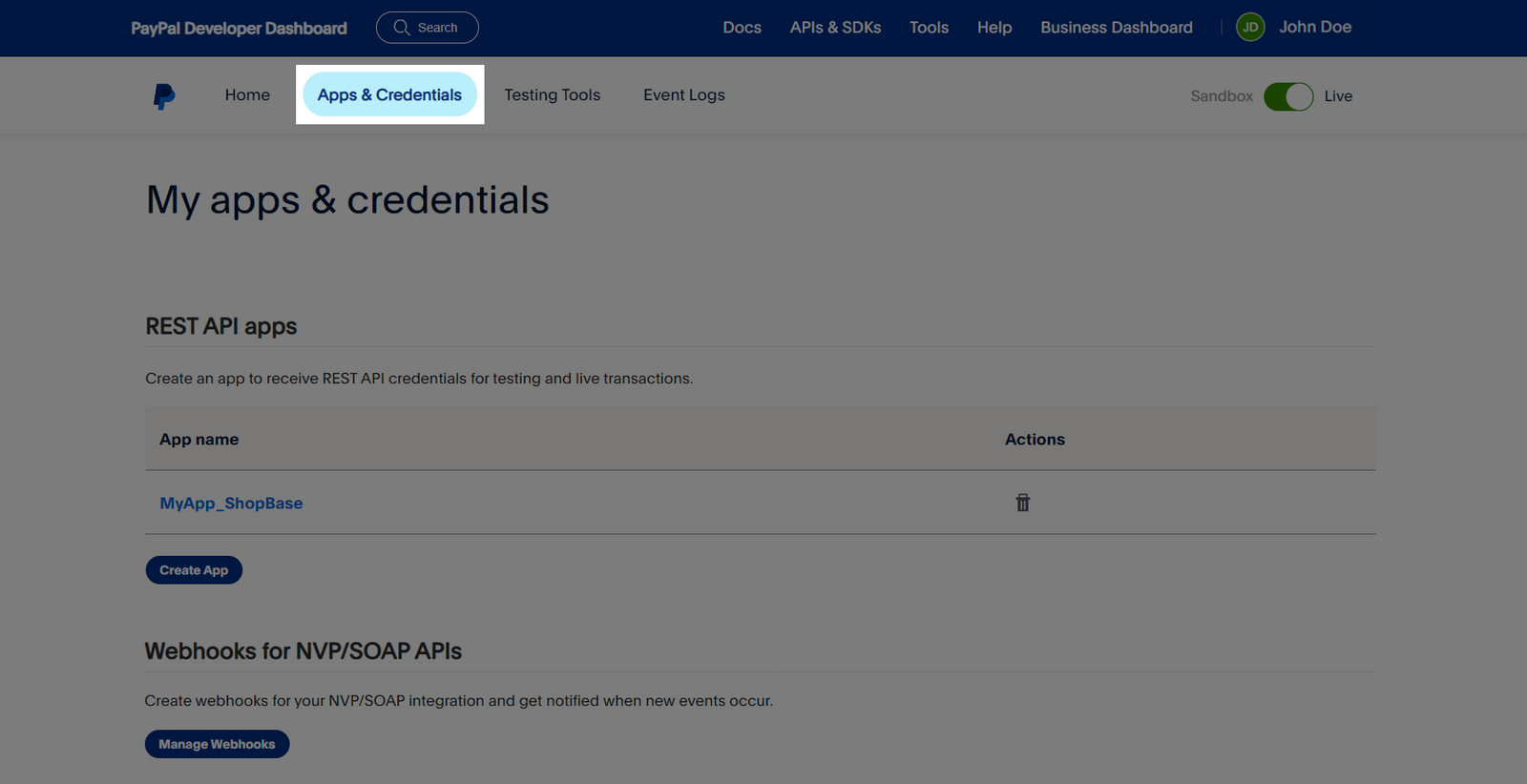Toggle the Sandbox/Live environment switch
The height and width of the screenshot is (784, 1527).
[x=1287, y=96]
